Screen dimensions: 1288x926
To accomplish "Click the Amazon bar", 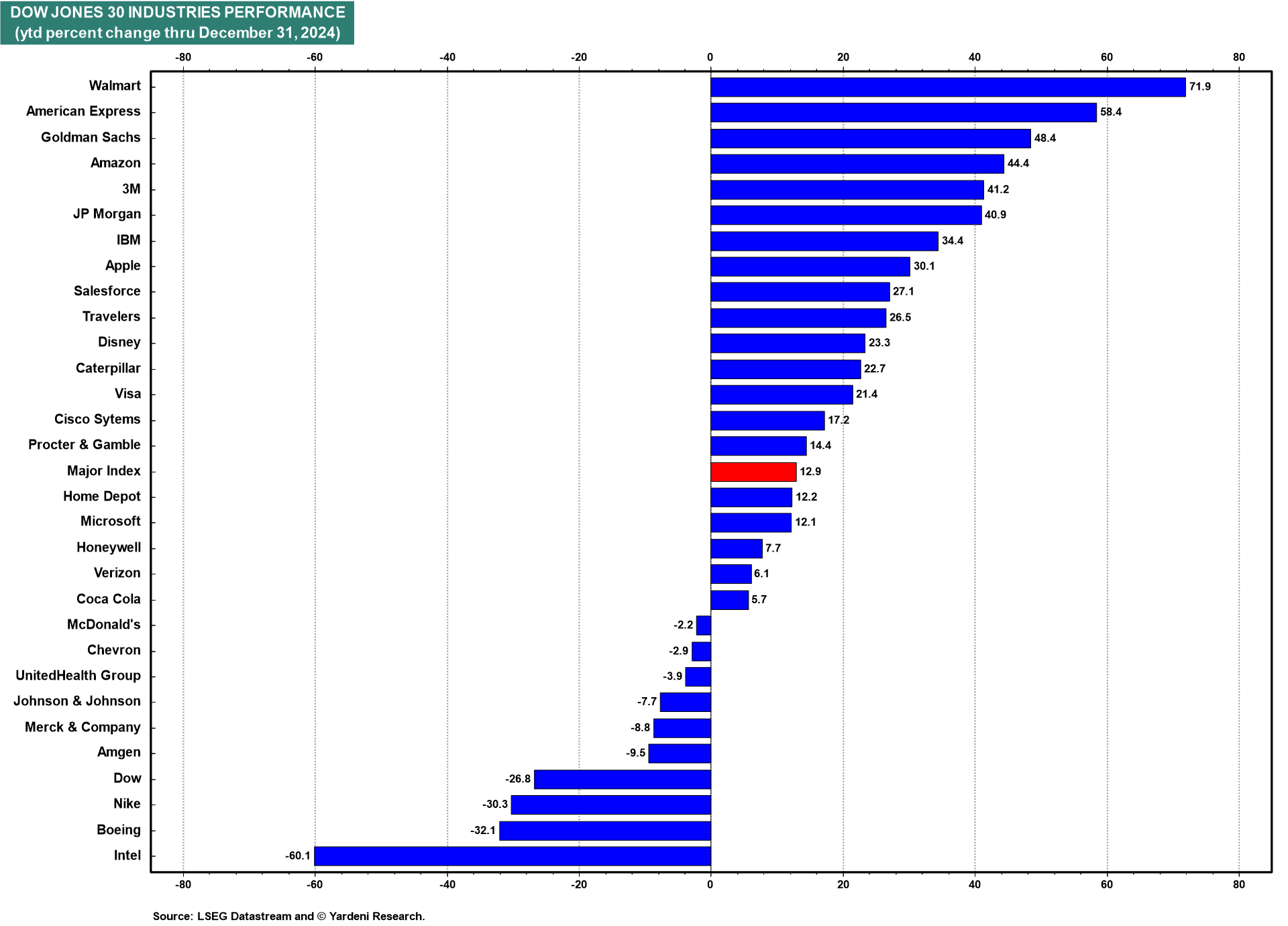I will pyautogui.click(x=857, y=164).
